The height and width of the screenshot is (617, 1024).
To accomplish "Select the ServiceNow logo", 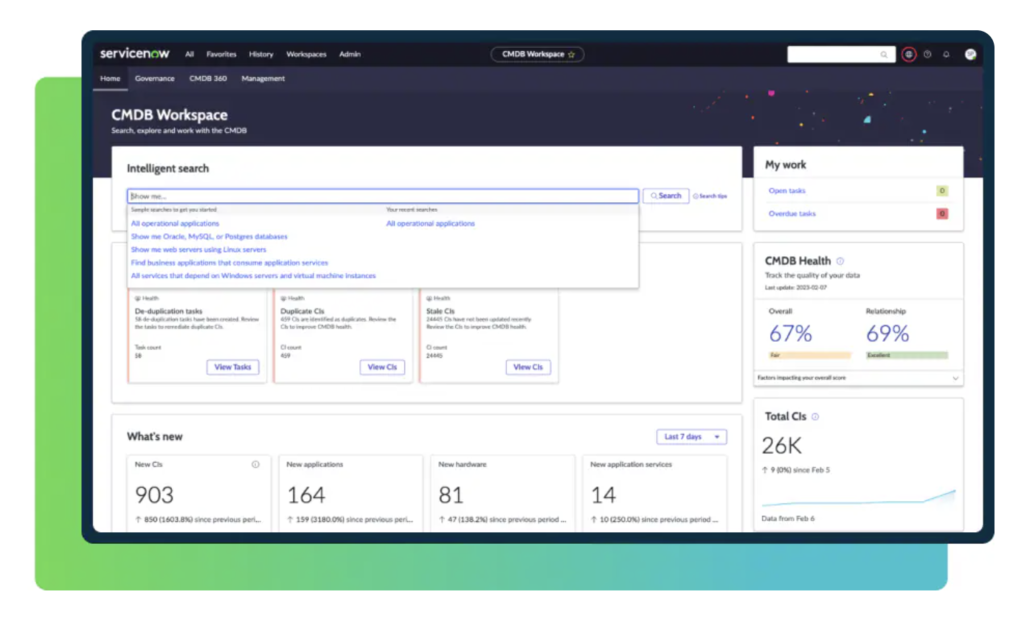I will [x=133, y=54].
